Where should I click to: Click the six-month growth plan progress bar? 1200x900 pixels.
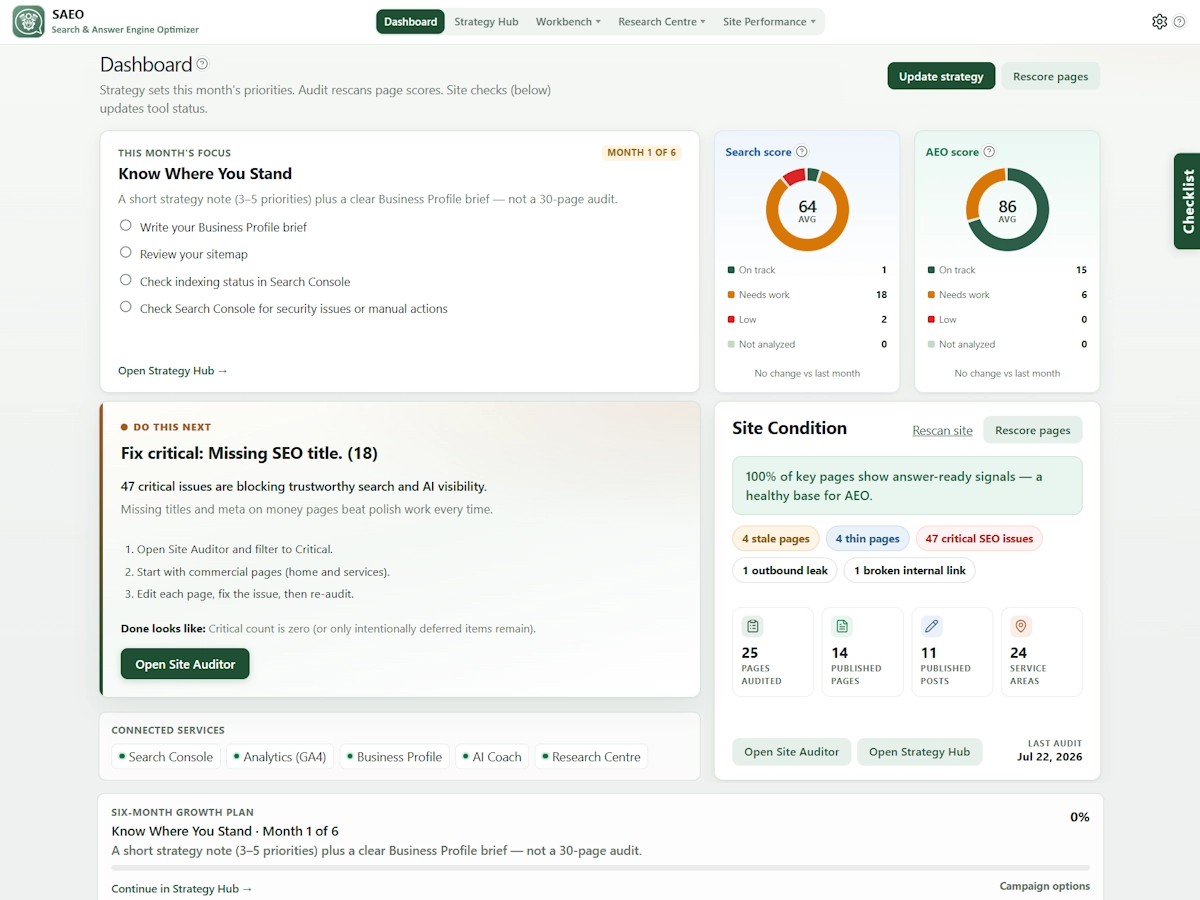click(600, 868)
